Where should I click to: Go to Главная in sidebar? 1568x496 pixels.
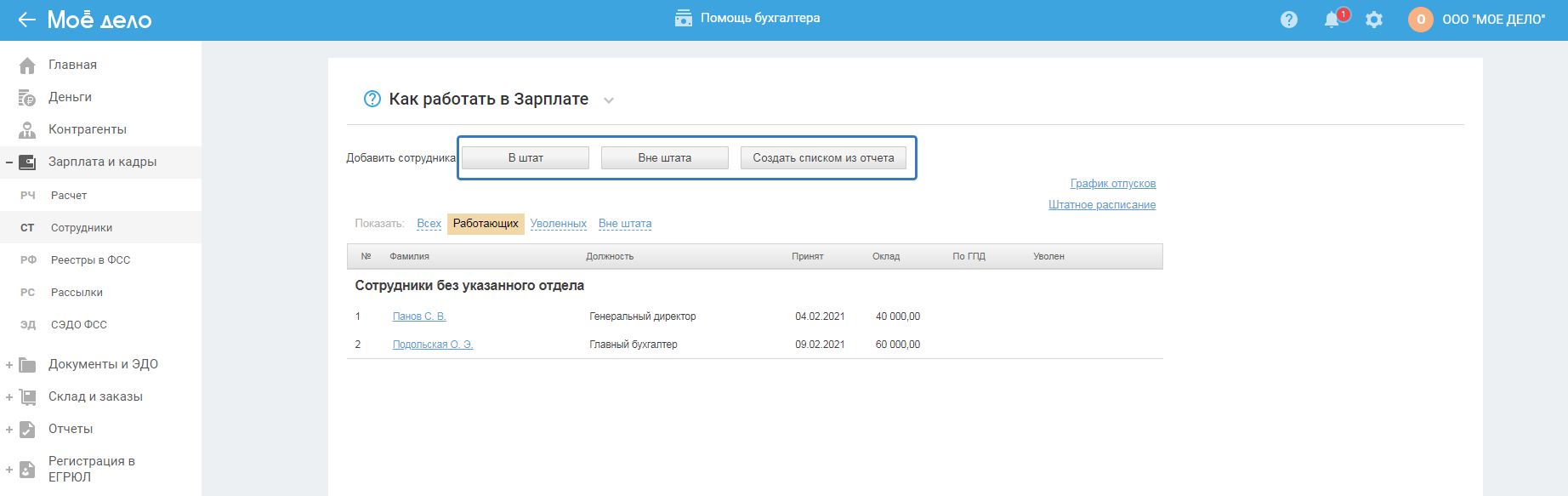point(72,65)
